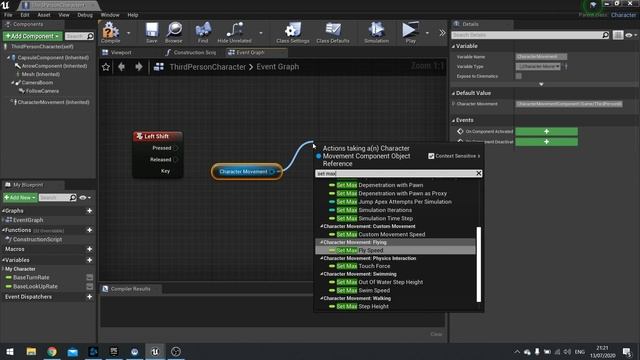This screenshot has height=360, width=640.
Task: Click action list scrollbar
Action: point(479,264)
